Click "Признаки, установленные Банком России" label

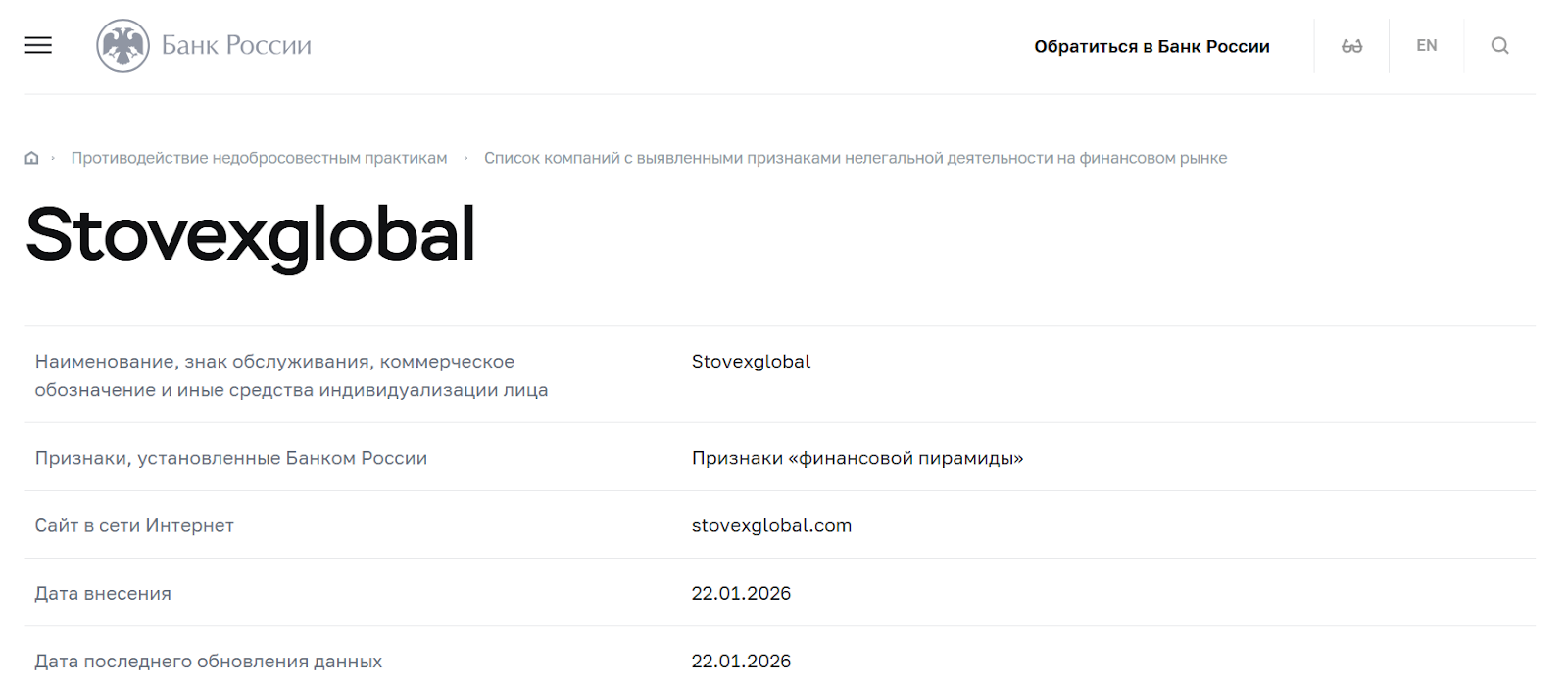[x=231, y=458]
